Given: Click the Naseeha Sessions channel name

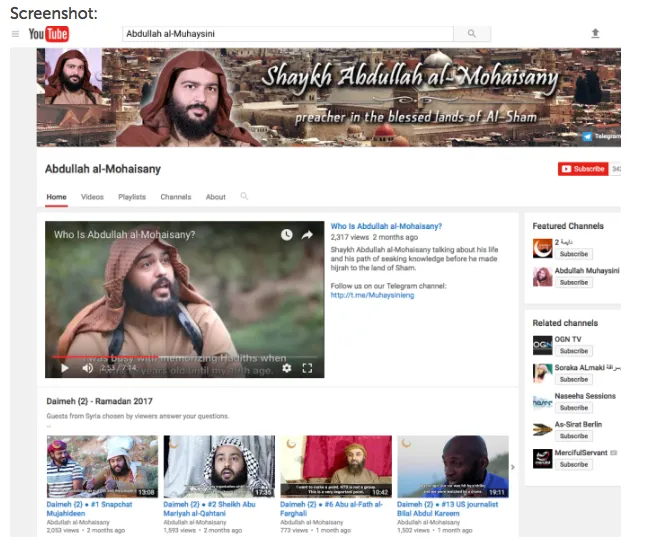Looking at the screenshot, I should [585, 396].
